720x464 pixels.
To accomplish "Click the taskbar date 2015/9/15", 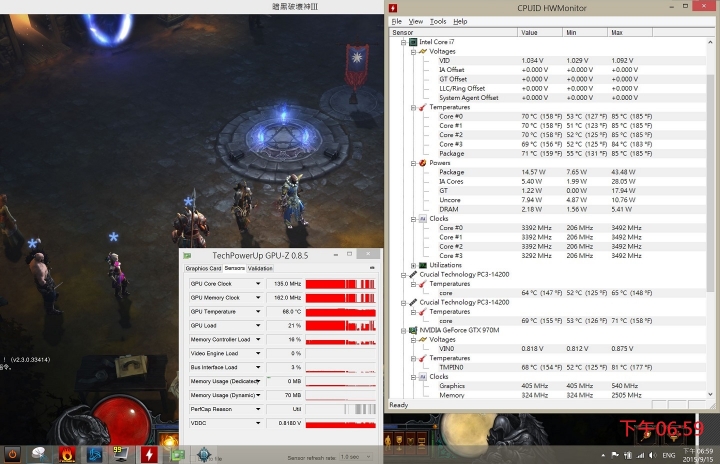I will point(698,459).
